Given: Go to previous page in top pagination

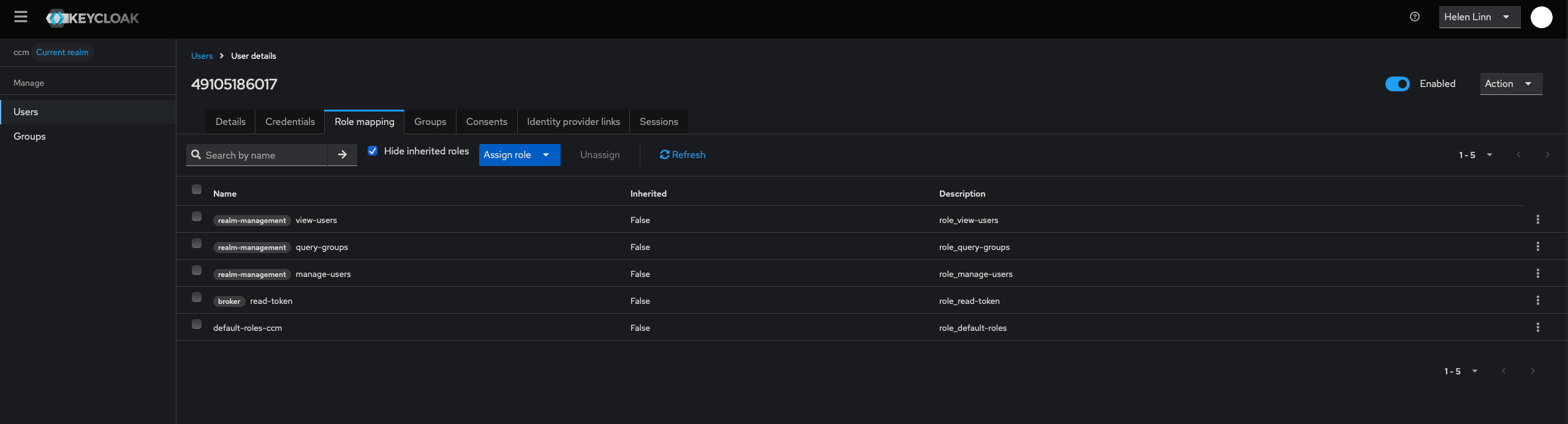Looking at the screenshot, I should coord(1518,154).
